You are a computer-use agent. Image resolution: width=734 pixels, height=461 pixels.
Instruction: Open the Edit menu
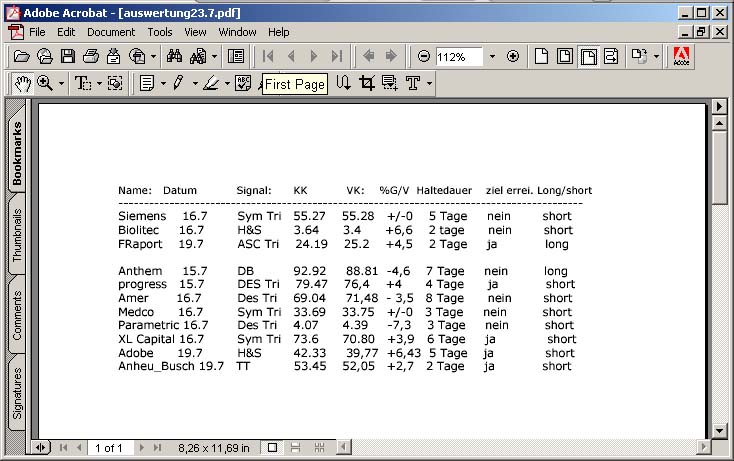click(66, 32)
